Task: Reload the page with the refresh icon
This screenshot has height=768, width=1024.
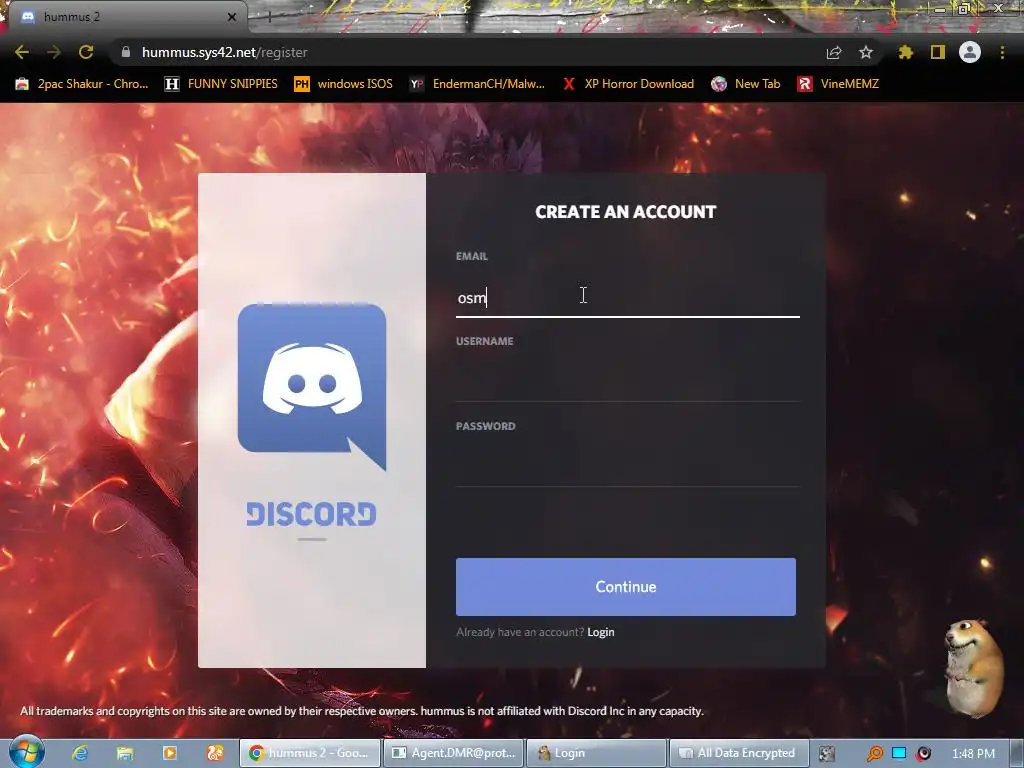Action: click(86, 52)
